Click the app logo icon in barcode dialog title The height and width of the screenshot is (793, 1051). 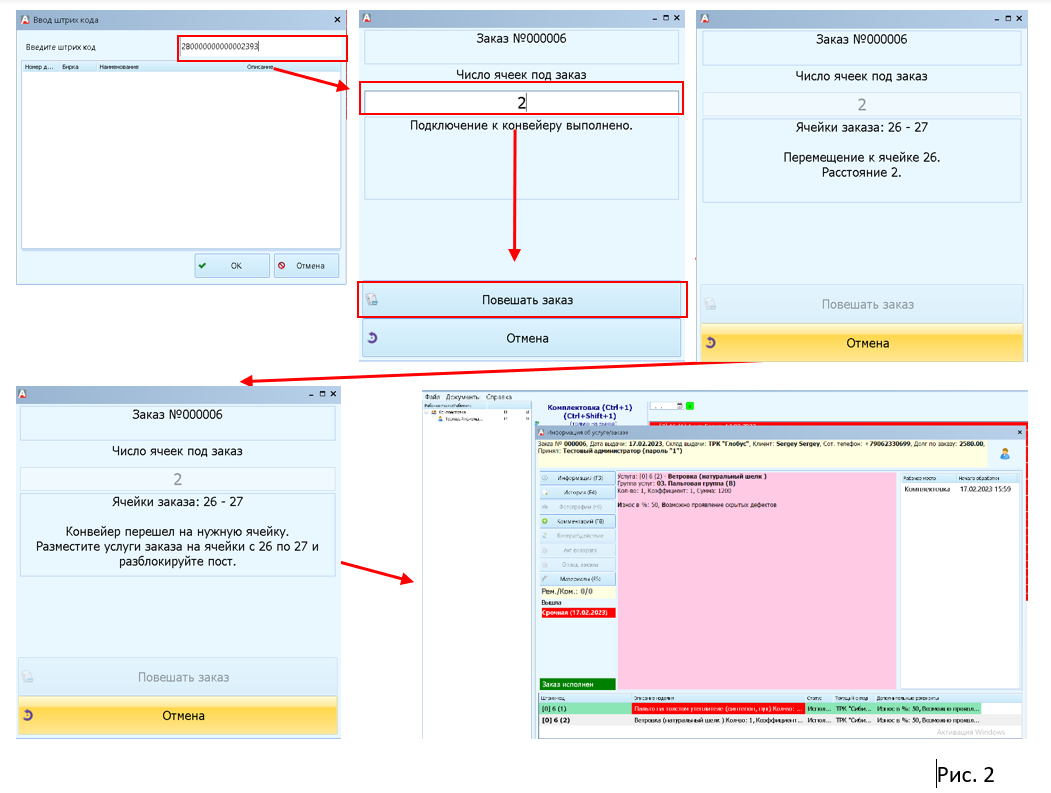tap(25, 20)
